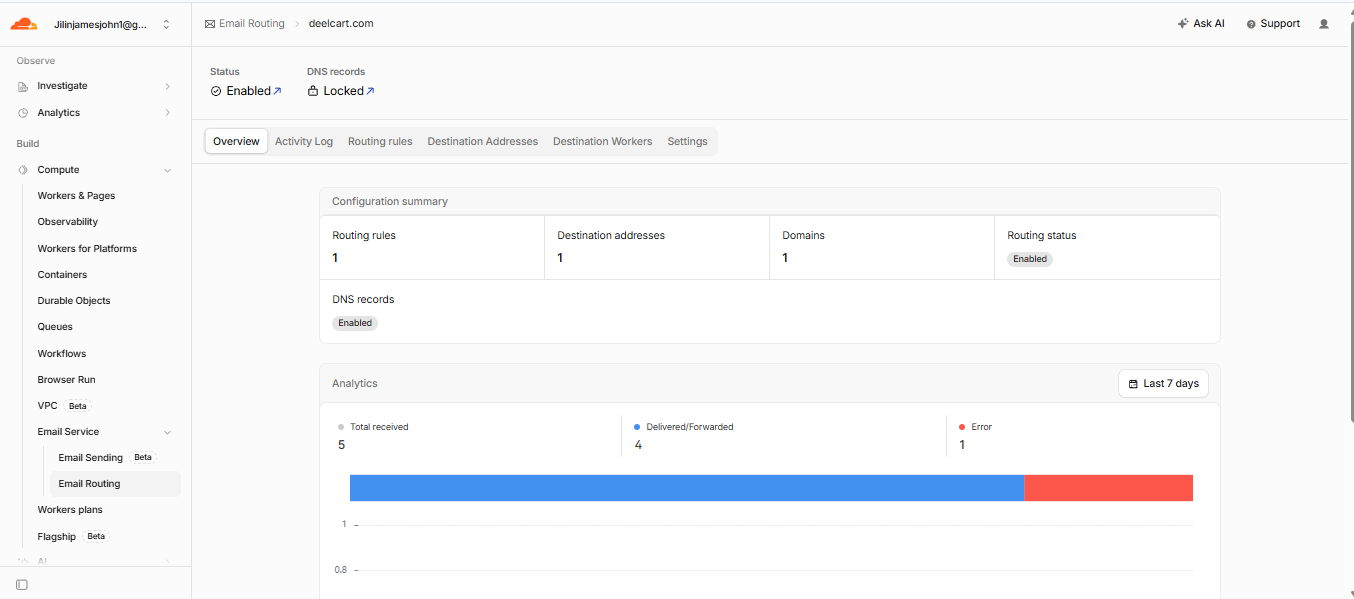Open the account switcher dropdown
Viewport: 1354px width, 599px height.
(x=112, y=24)
